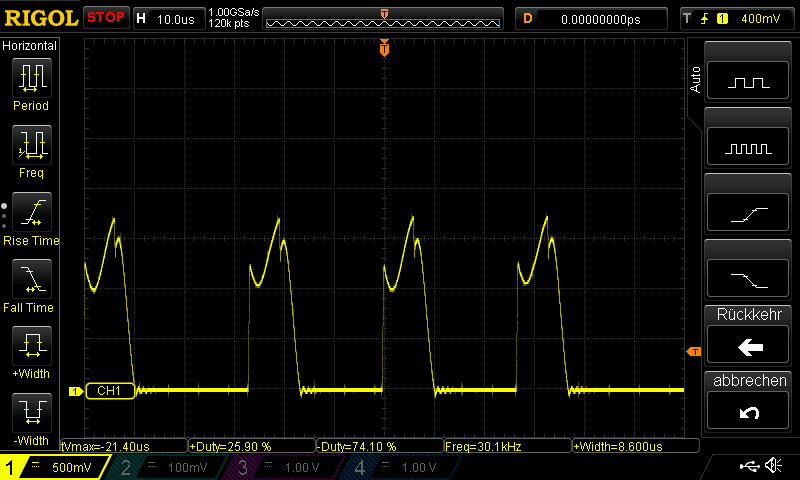The width and height of the screenshot is (800, 480).
Task: Select the Freq measurement icon
Action: coord(32,144)
